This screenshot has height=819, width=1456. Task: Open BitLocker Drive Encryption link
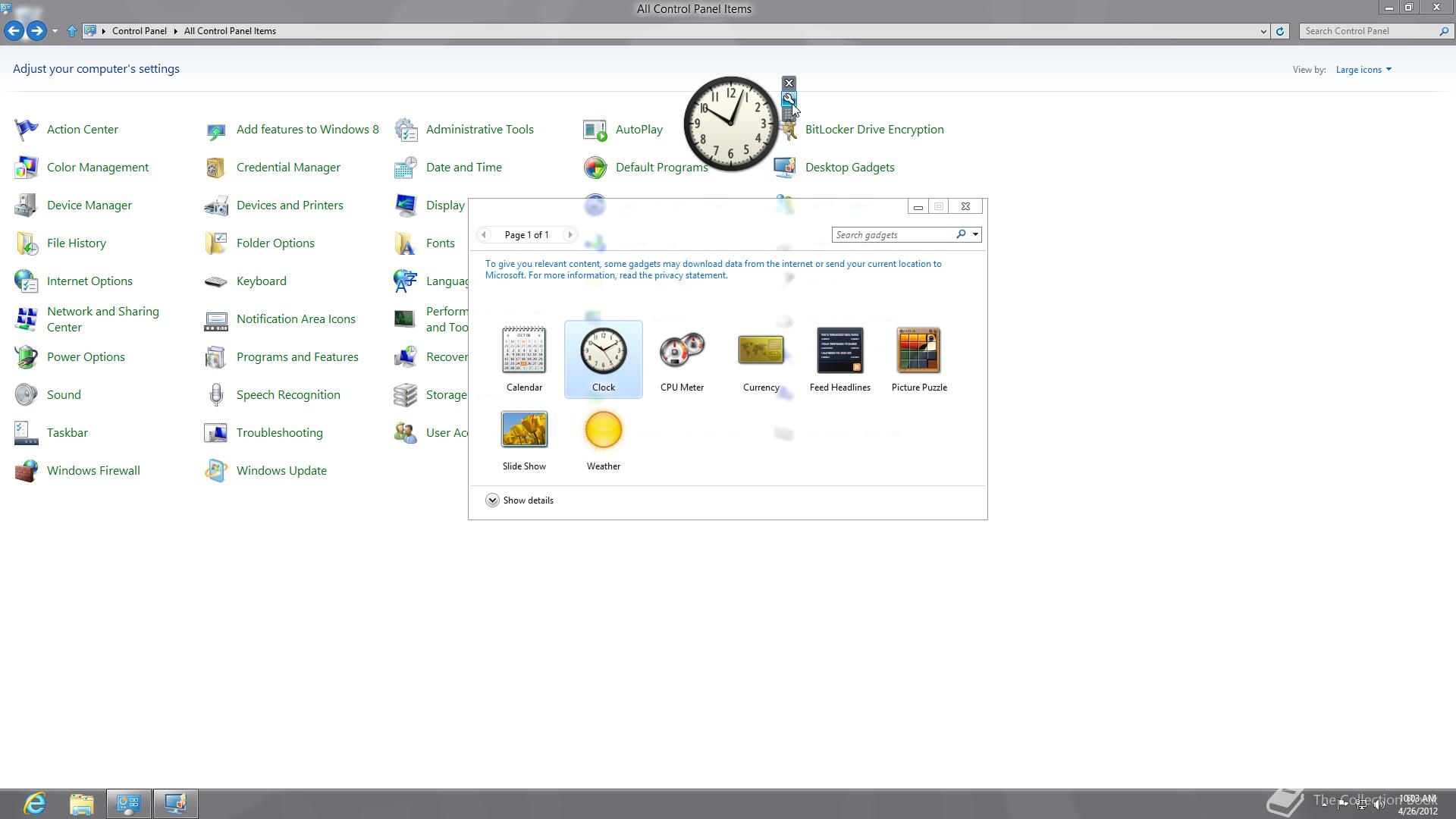tap(874, 130)
